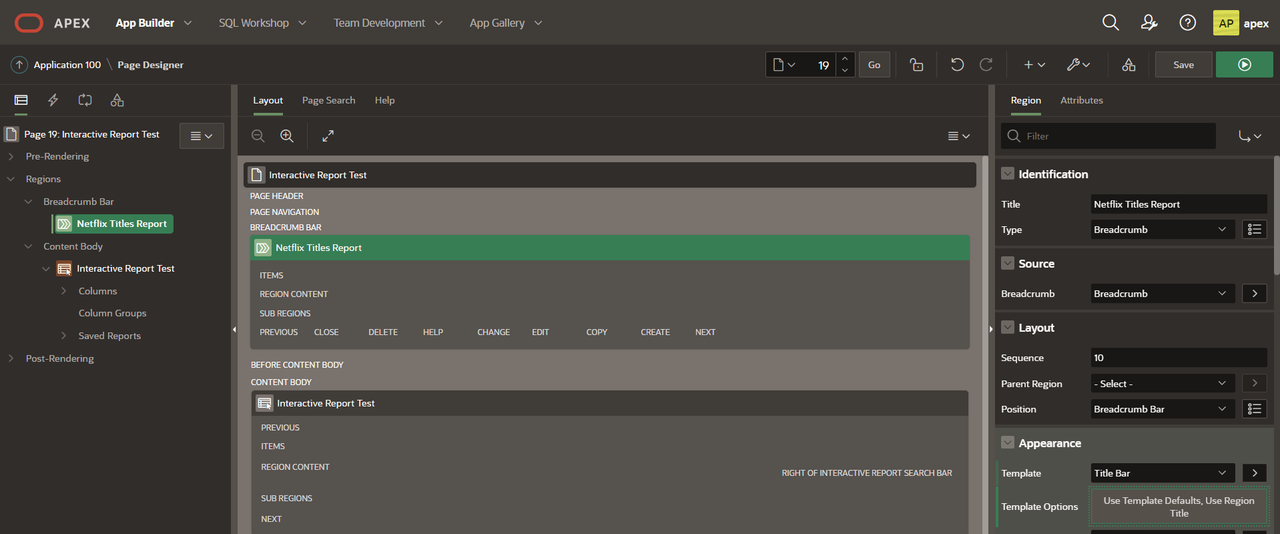The image size is (1280, 534).
Task: Run the page with play button
Action: (1244, 64)
